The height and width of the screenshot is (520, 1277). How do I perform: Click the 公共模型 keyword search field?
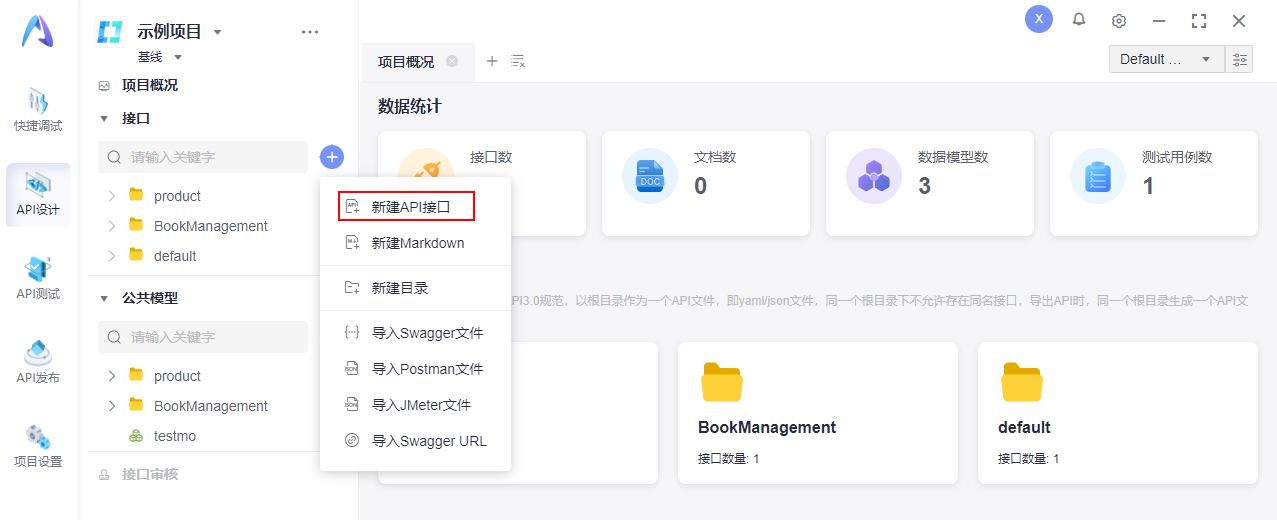coord(203,337)
